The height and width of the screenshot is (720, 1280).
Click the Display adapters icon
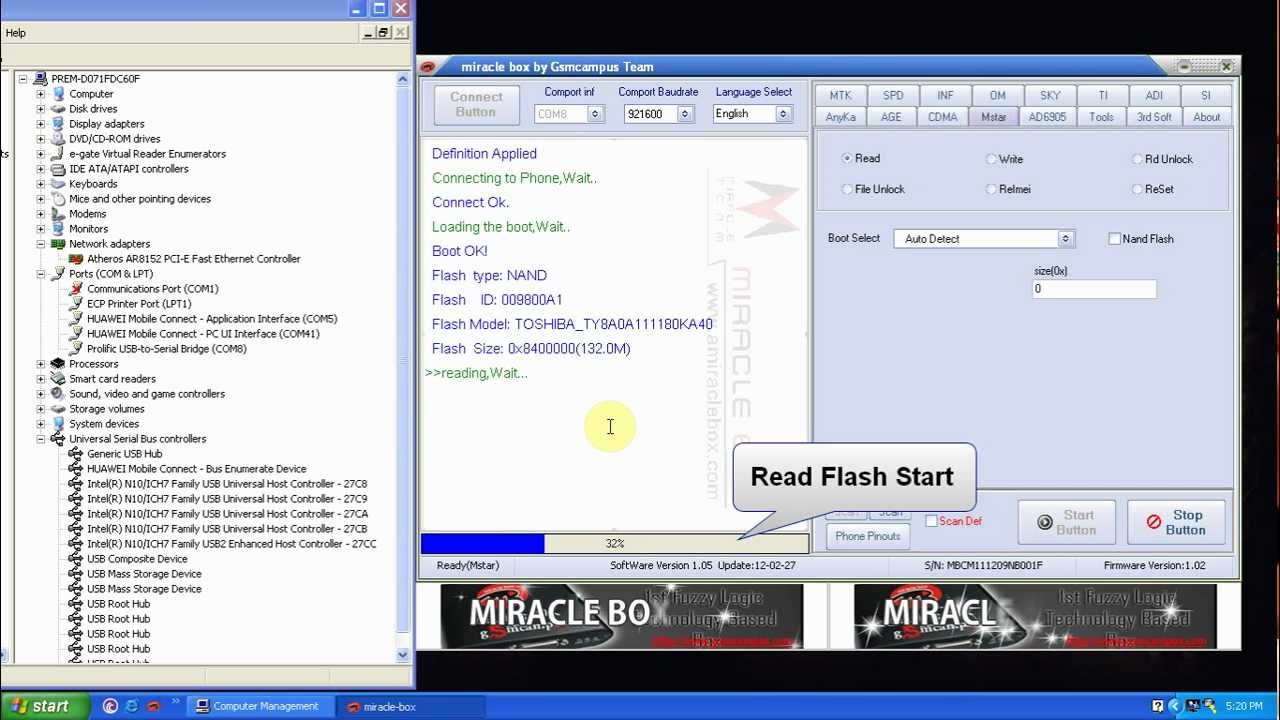point(58,124)
